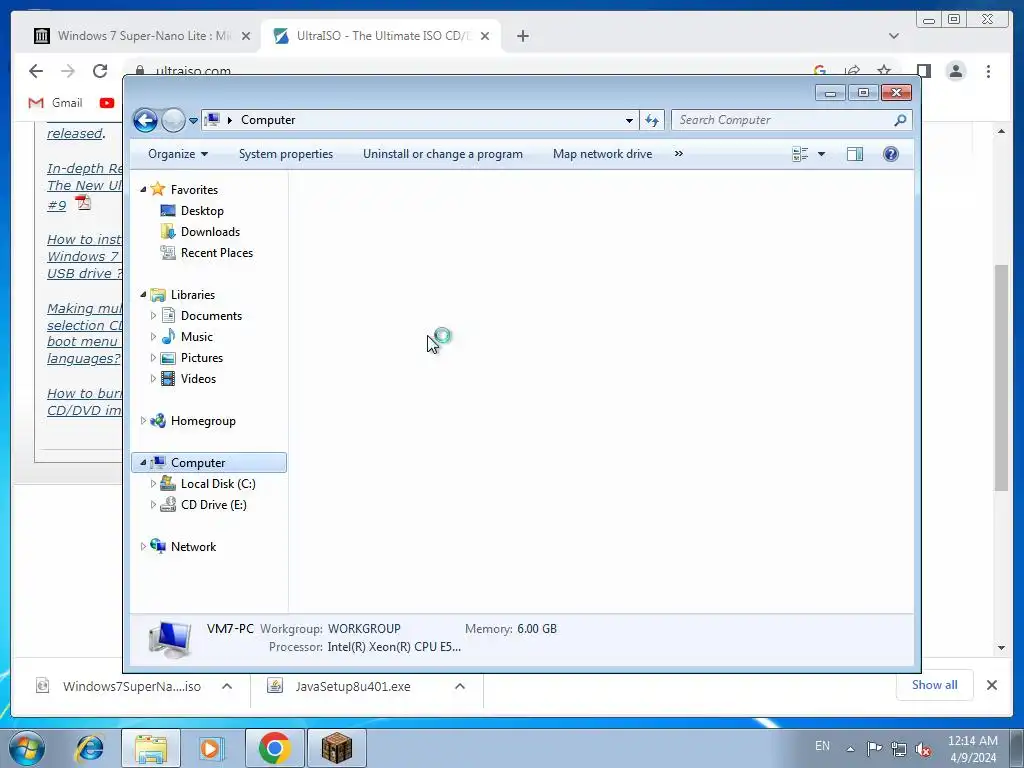Image resolution: width=1024 pixels, height=768 pixels.
Task: Click Minecraft block taskbar icon
Action: tap(337, 748)
